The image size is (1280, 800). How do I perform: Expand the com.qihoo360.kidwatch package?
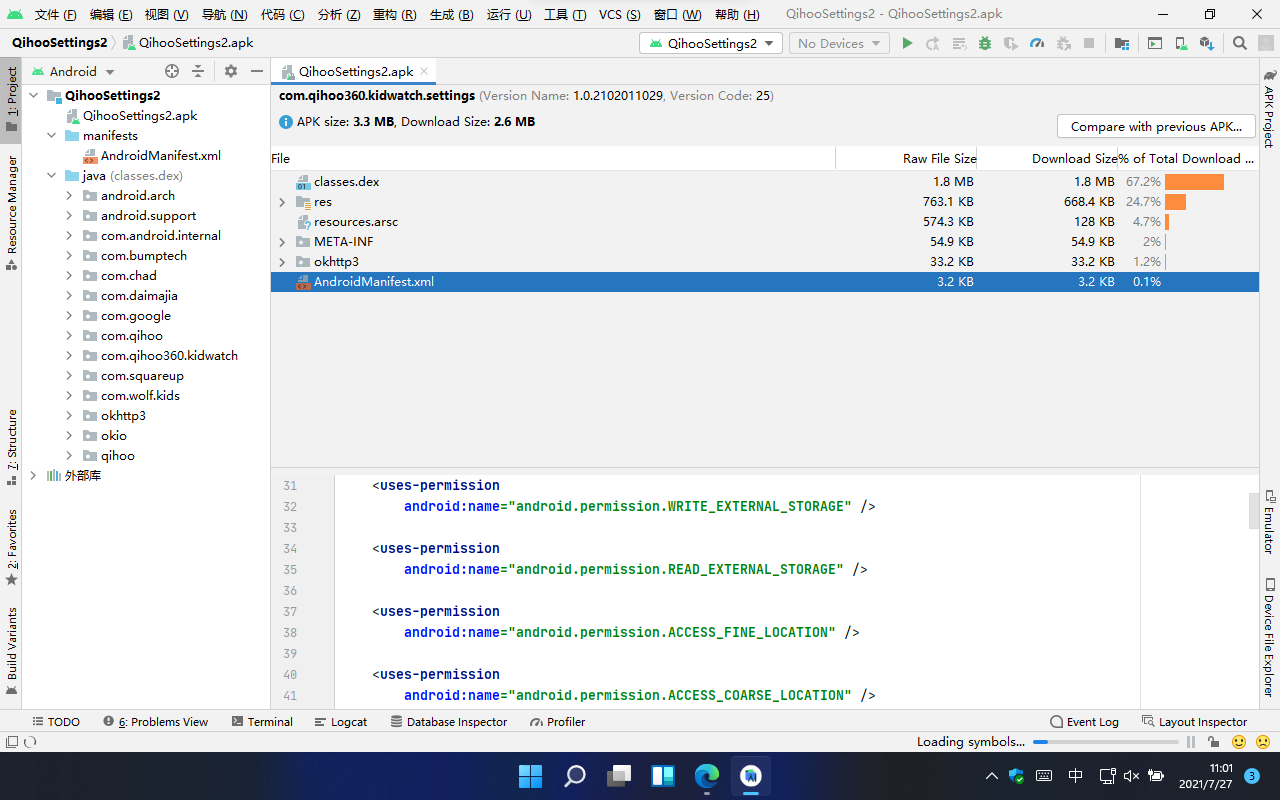point(69,355)
